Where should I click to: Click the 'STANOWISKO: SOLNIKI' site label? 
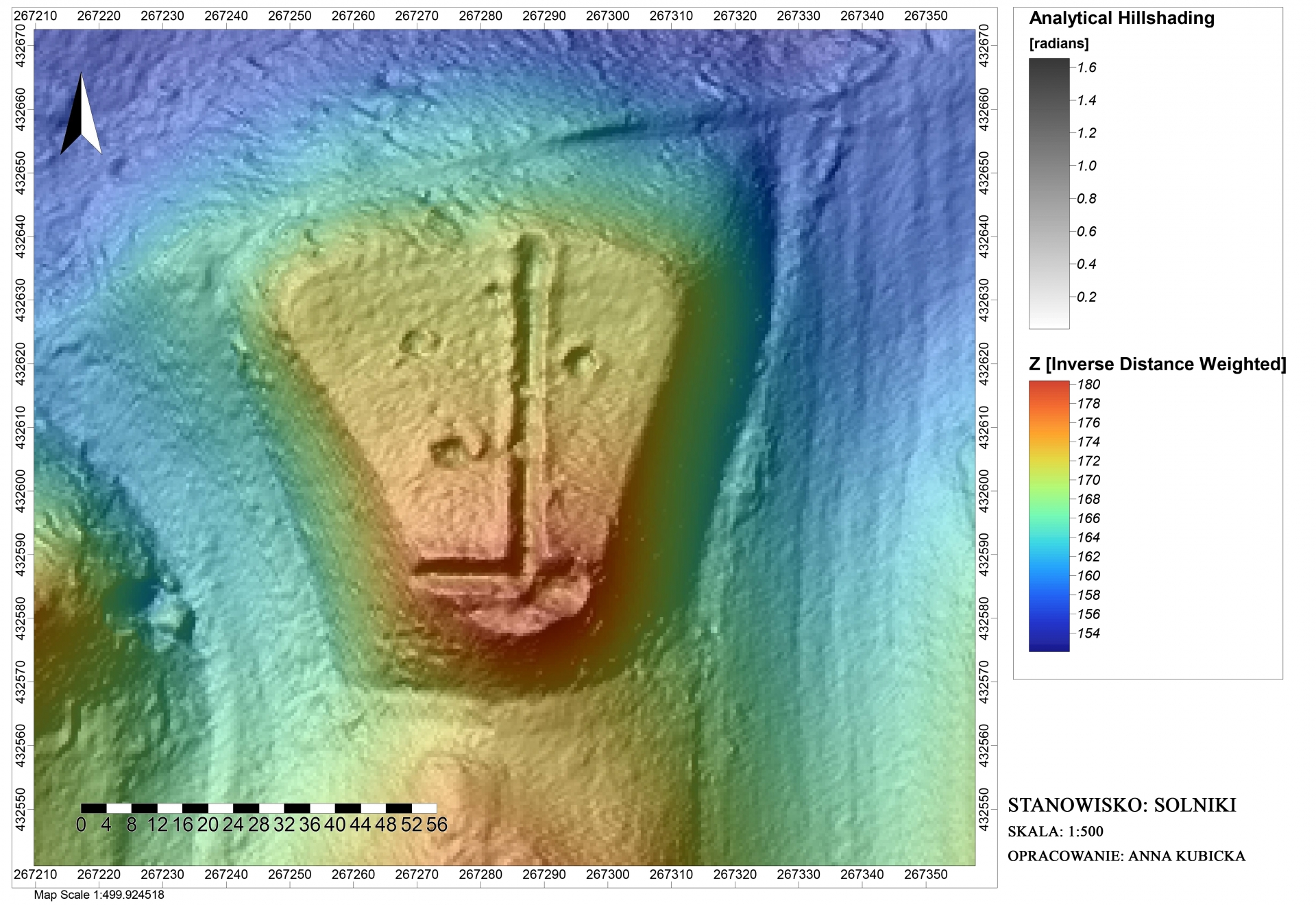pyautogui.click(x=1122, y=805)
